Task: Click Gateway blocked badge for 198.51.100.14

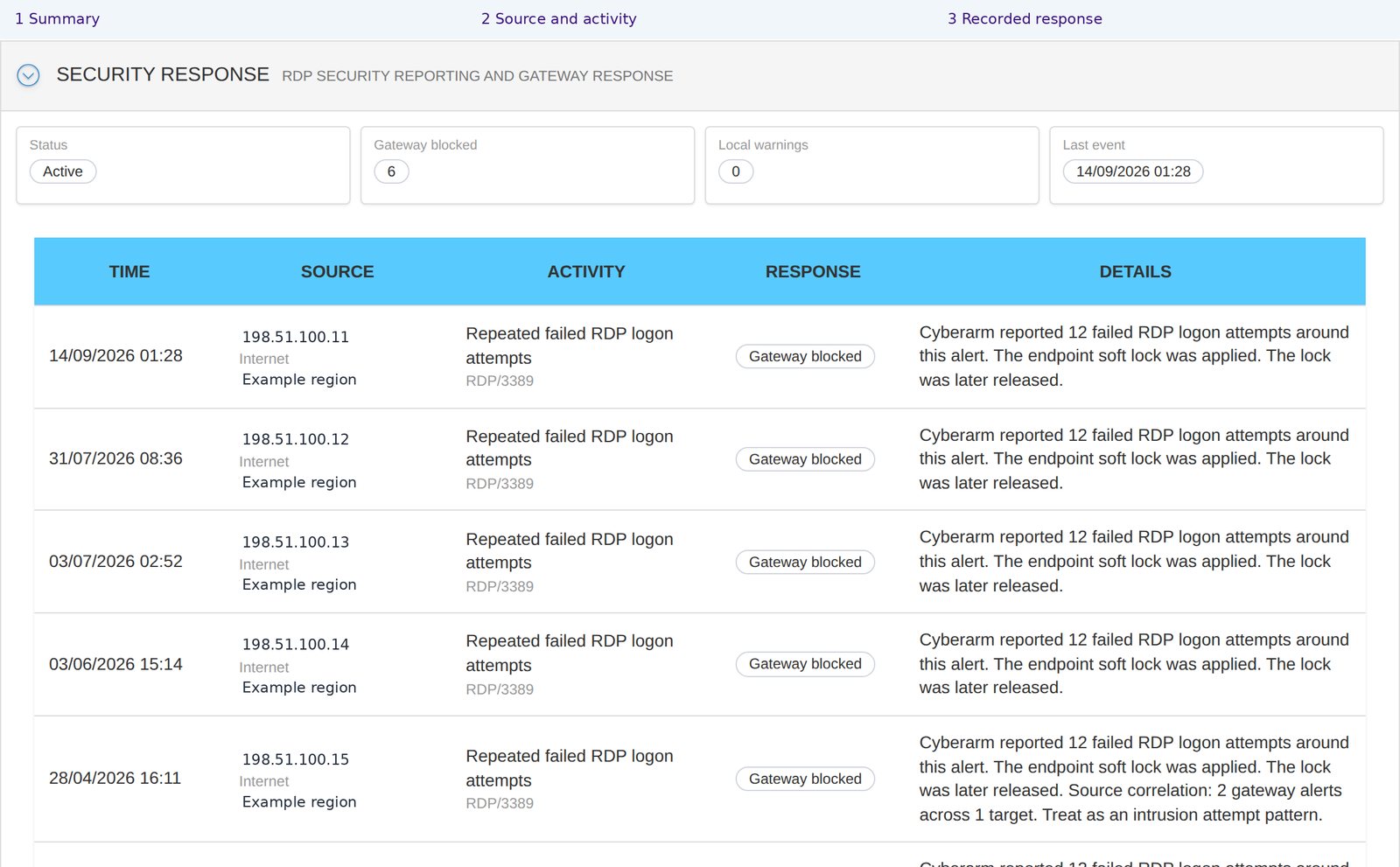Action: click(x=805, y=664)
